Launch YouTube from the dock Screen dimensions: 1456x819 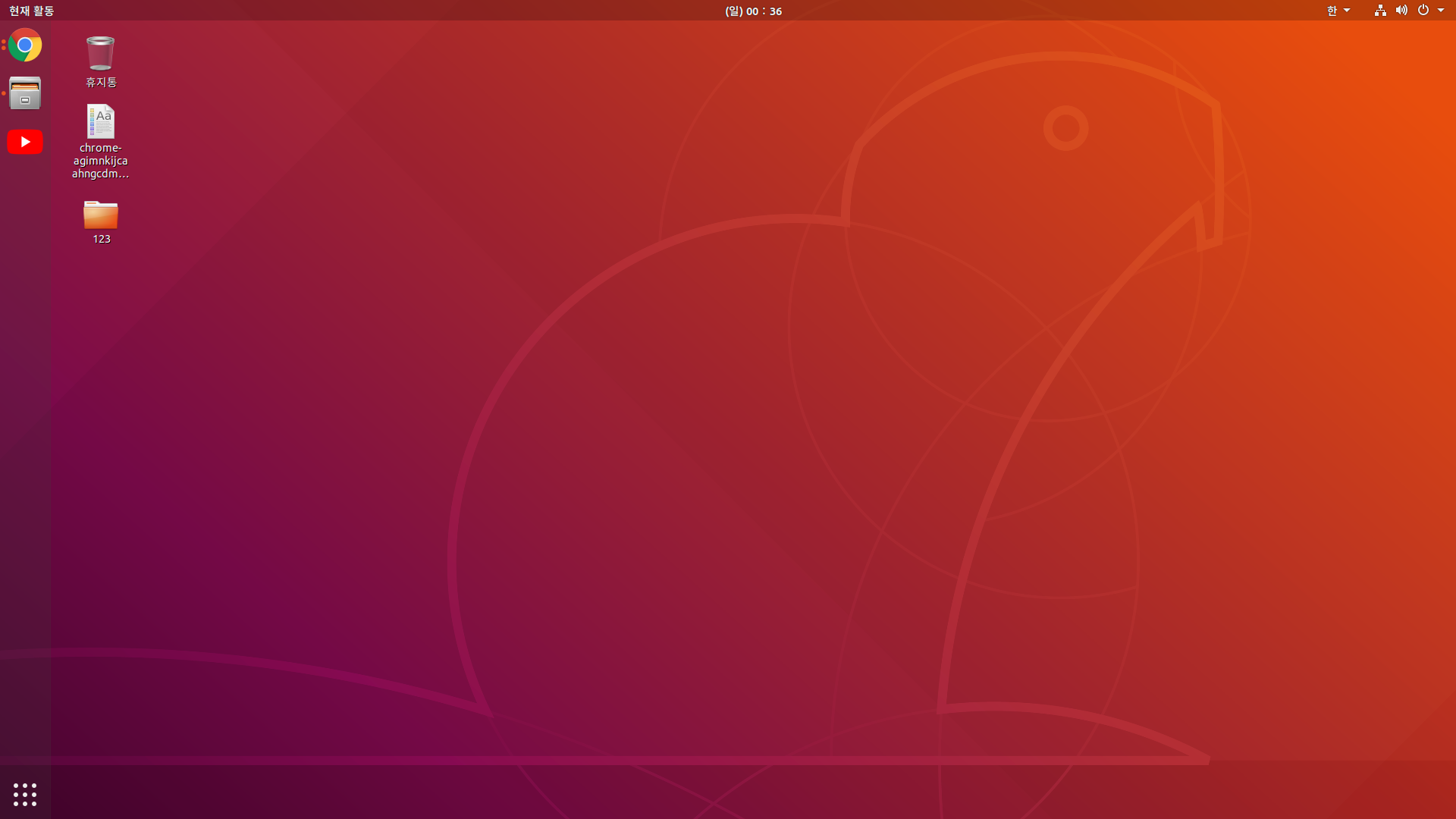click(x=25, y=142)
